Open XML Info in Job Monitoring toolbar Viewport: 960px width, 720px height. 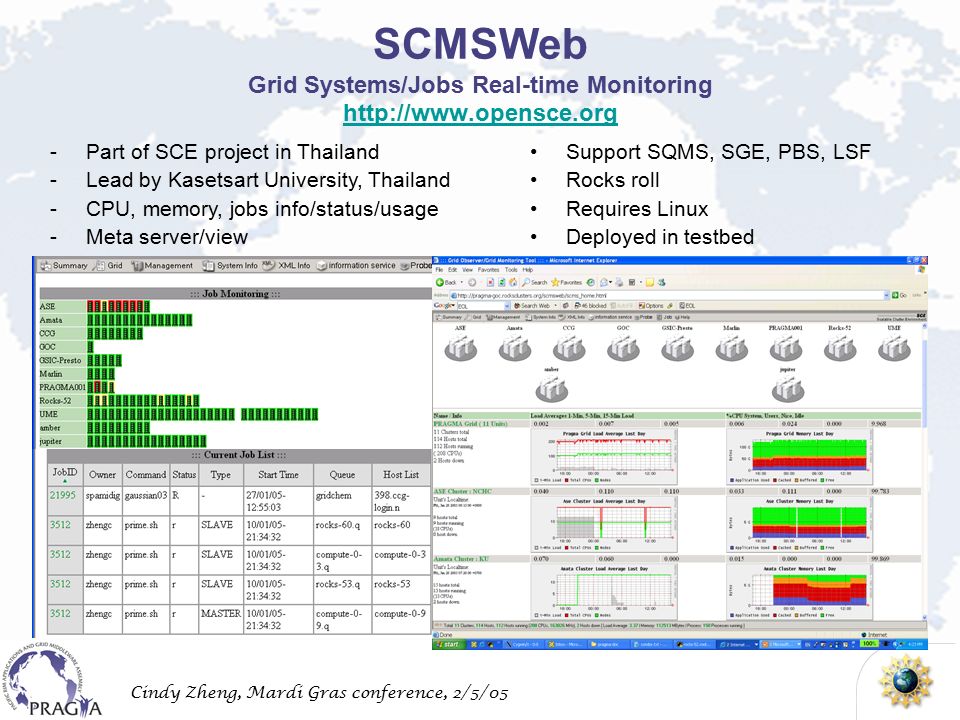[x=287, y=266]
